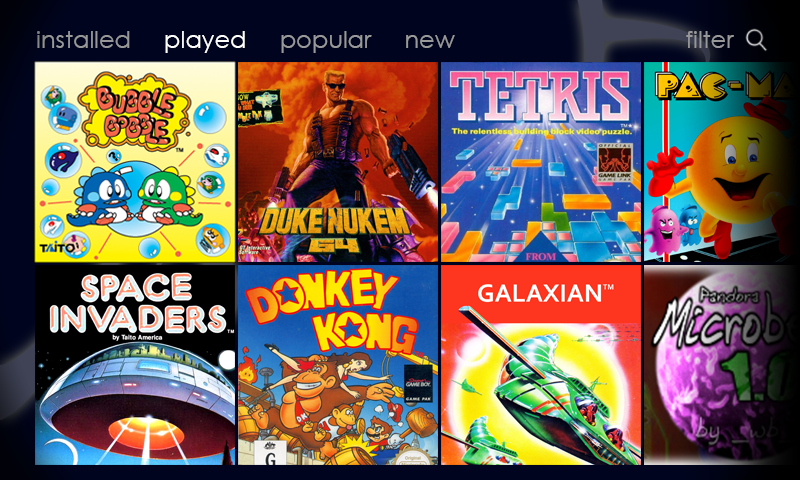Open the Pandora Microbes game tile
The height and width of the screenshot is (480, 800).
721,365
